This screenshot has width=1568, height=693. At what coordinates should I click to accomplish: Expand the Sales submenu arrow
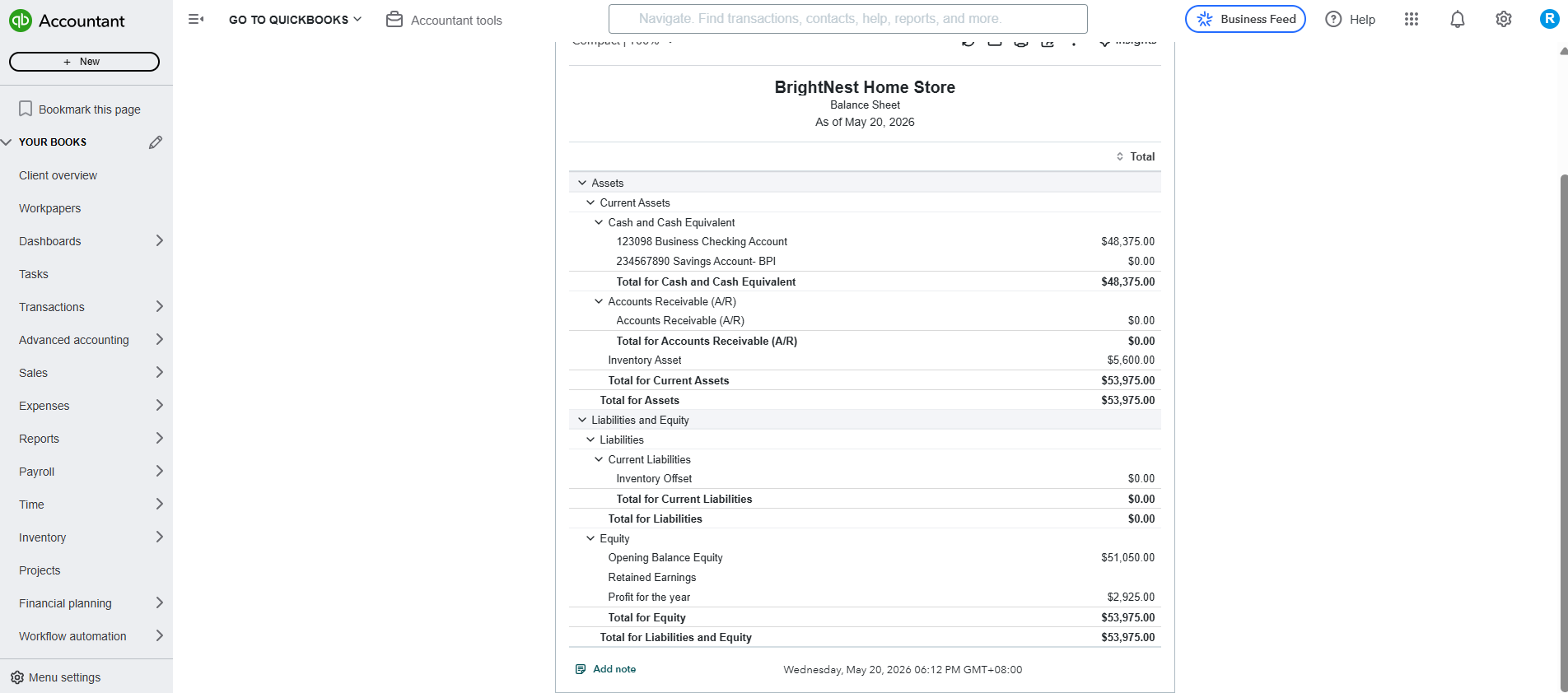pyautogui.click(x=160, y=372)
